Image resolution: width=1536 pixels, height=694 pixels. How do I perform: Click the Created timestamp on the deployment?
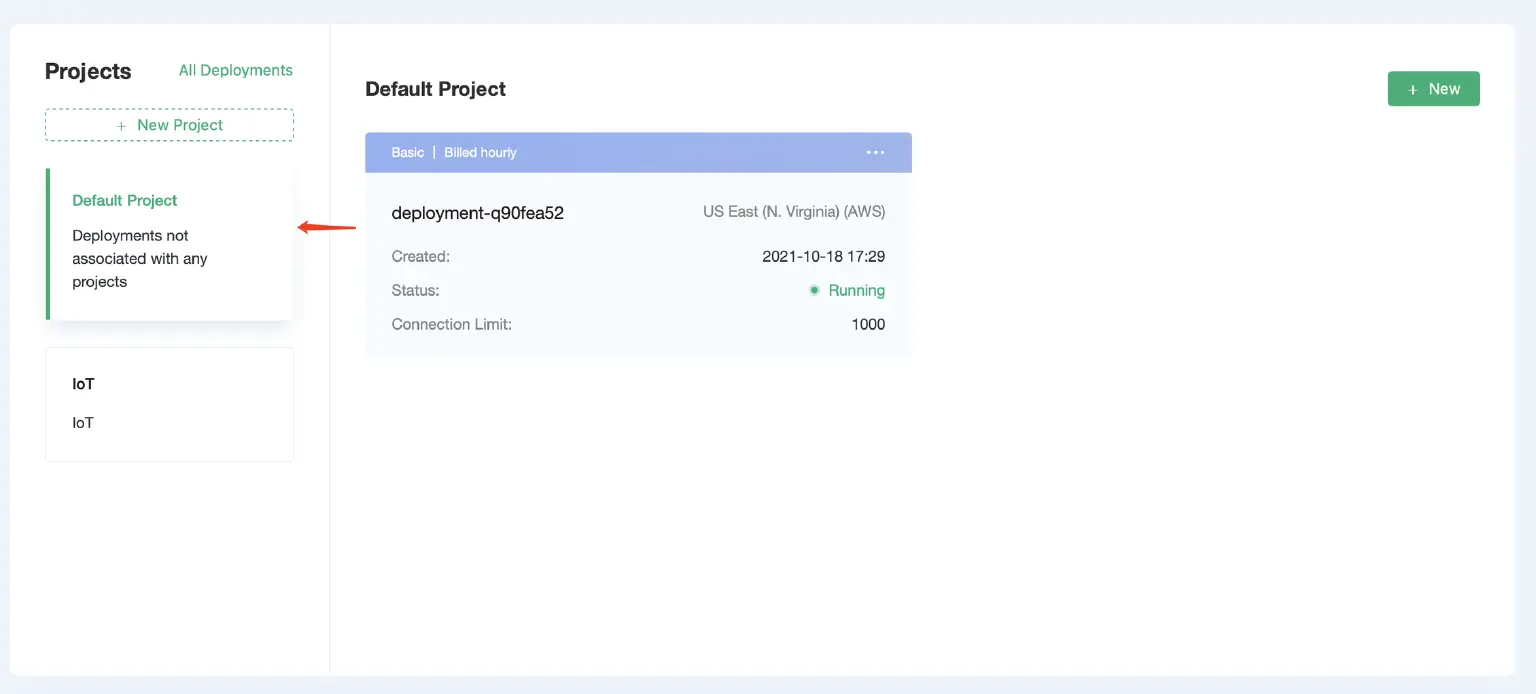pos(823,256)
